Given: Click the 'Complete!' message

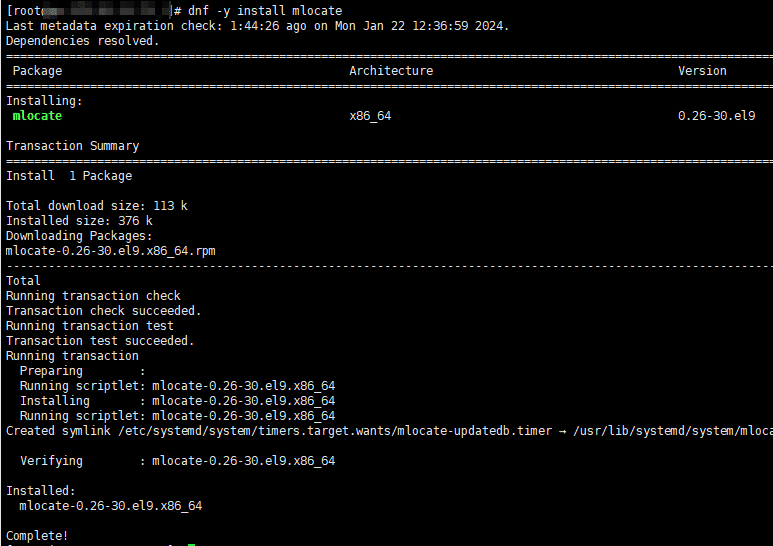Looking at the screenshot, I should pos(37,536).
